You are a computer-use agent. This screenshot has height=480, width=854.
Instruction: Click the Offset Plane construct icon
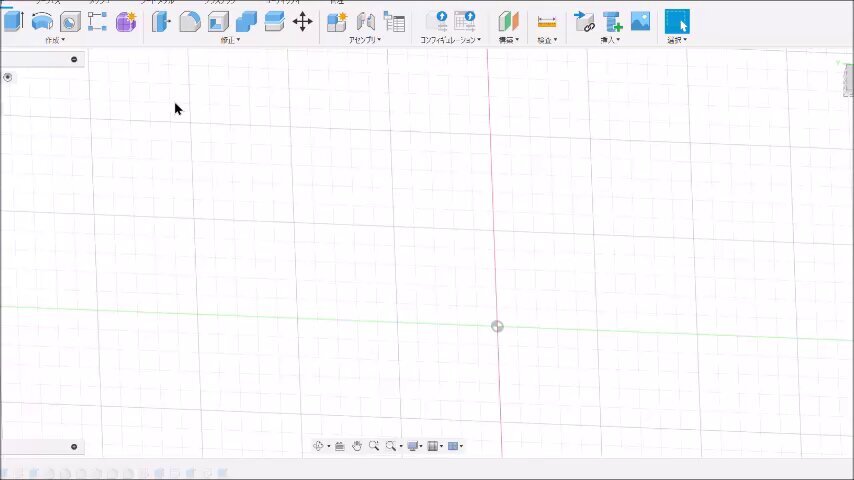pos(508,22)
